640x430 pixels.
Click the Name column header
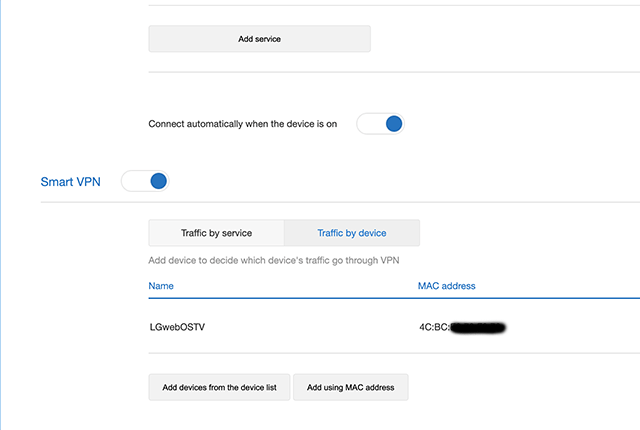[x=161, y=286]
